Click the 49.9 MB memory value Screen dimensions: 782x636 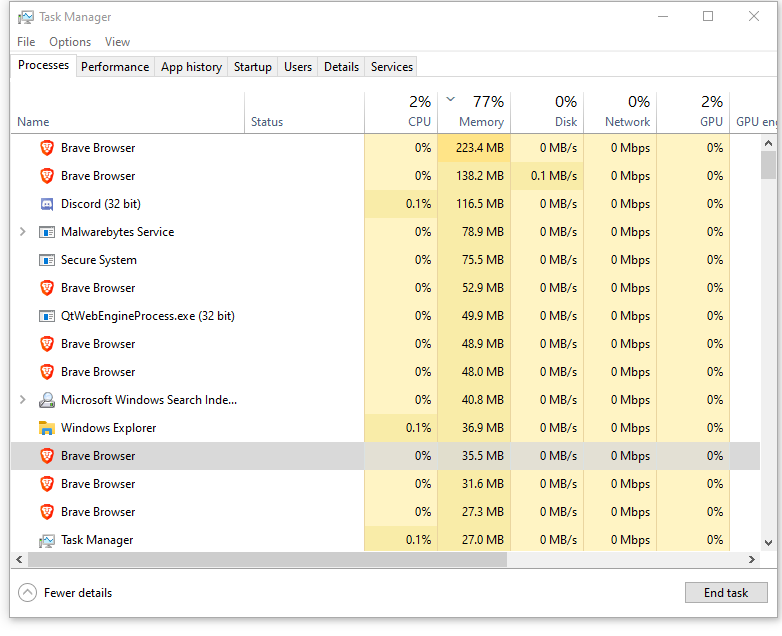click(x=483, y=316)
